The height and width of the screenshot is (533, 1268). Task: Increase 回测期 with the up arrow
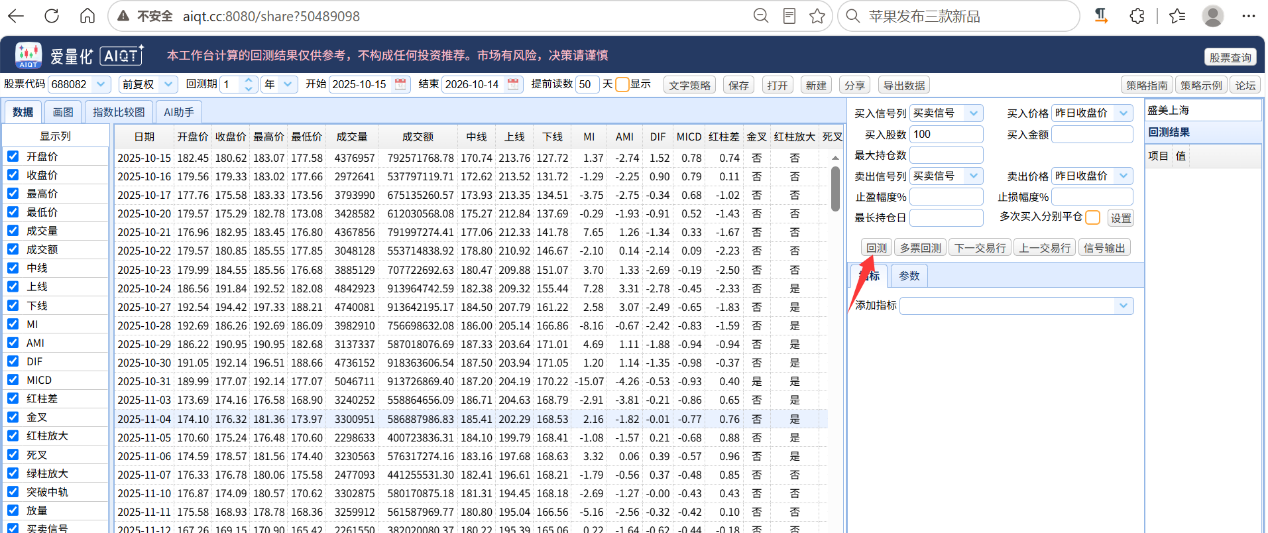tap(249, 81)
